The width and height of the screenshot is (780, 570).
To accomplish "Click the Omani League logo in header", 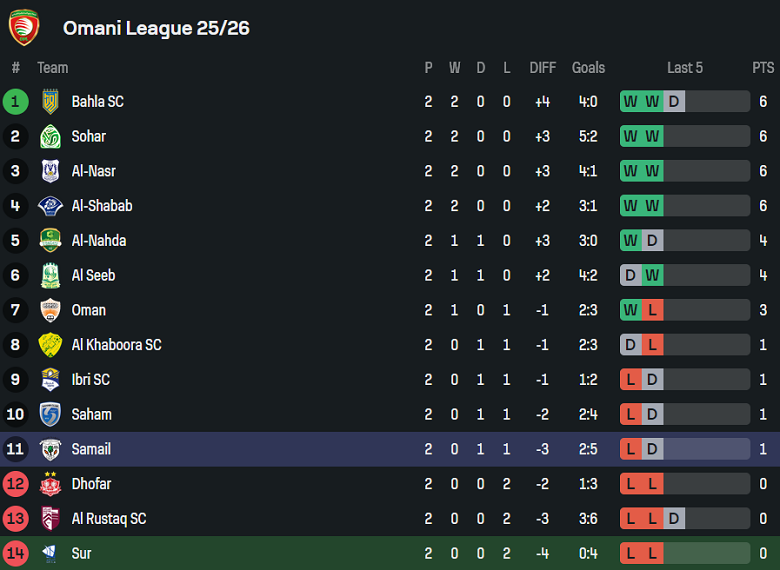I will click(x=23, y=27).
